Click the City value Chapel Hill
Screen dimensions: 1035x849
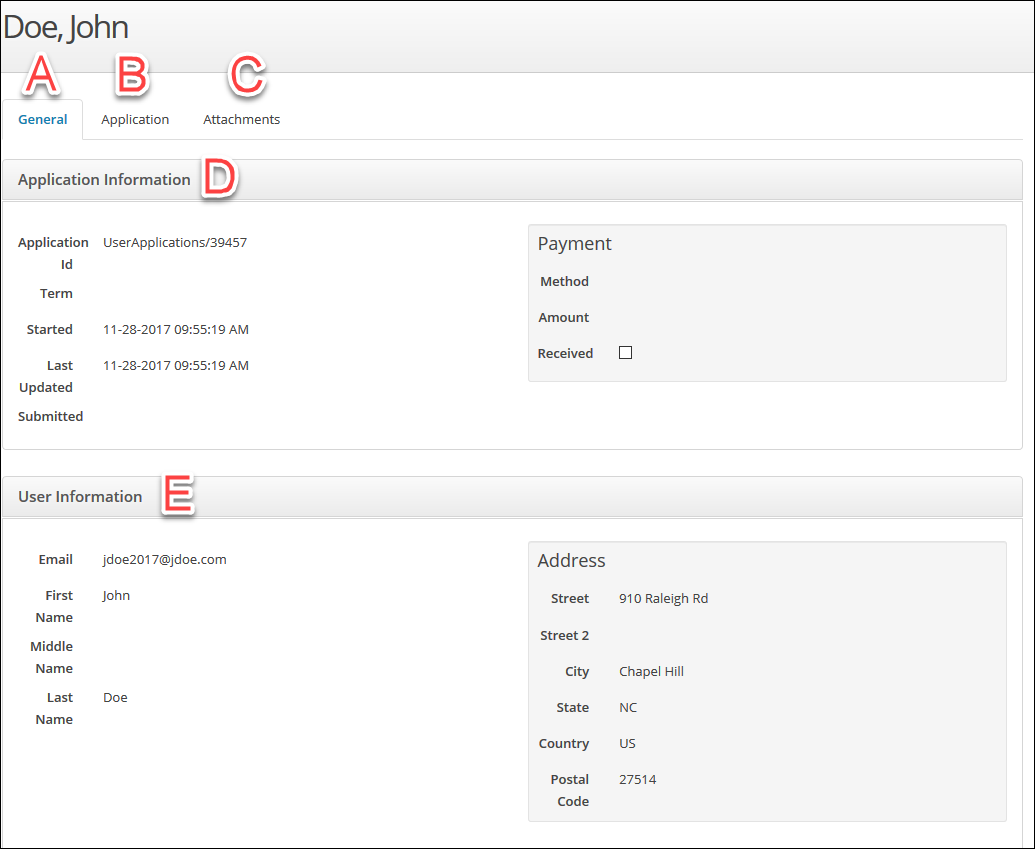click(651, 671)
